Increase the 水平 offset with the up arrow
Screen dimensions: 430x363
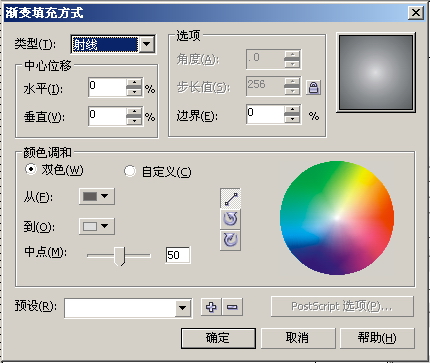(x=134, y=83)
